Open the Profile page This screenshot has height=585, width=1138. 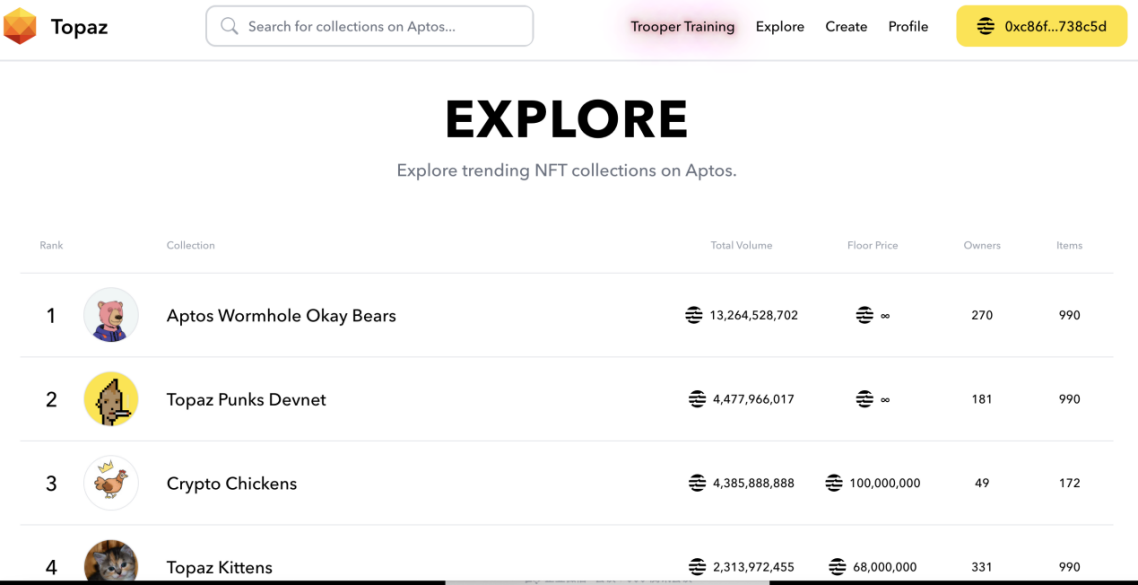pos(908,27)
